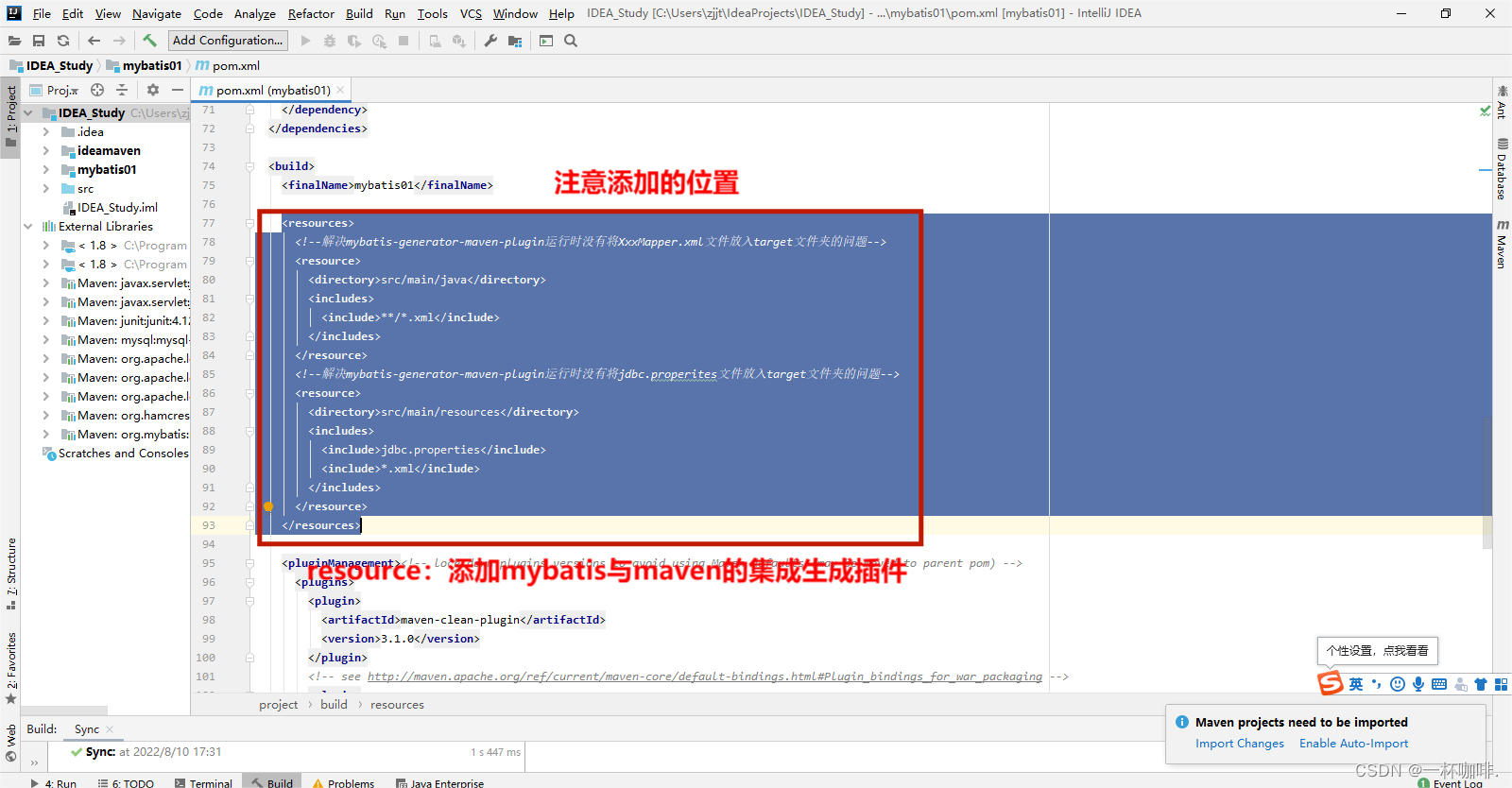Open the Maven tool window on right strip
This screenshot has width=1512, height=788.
[1502, 244]
